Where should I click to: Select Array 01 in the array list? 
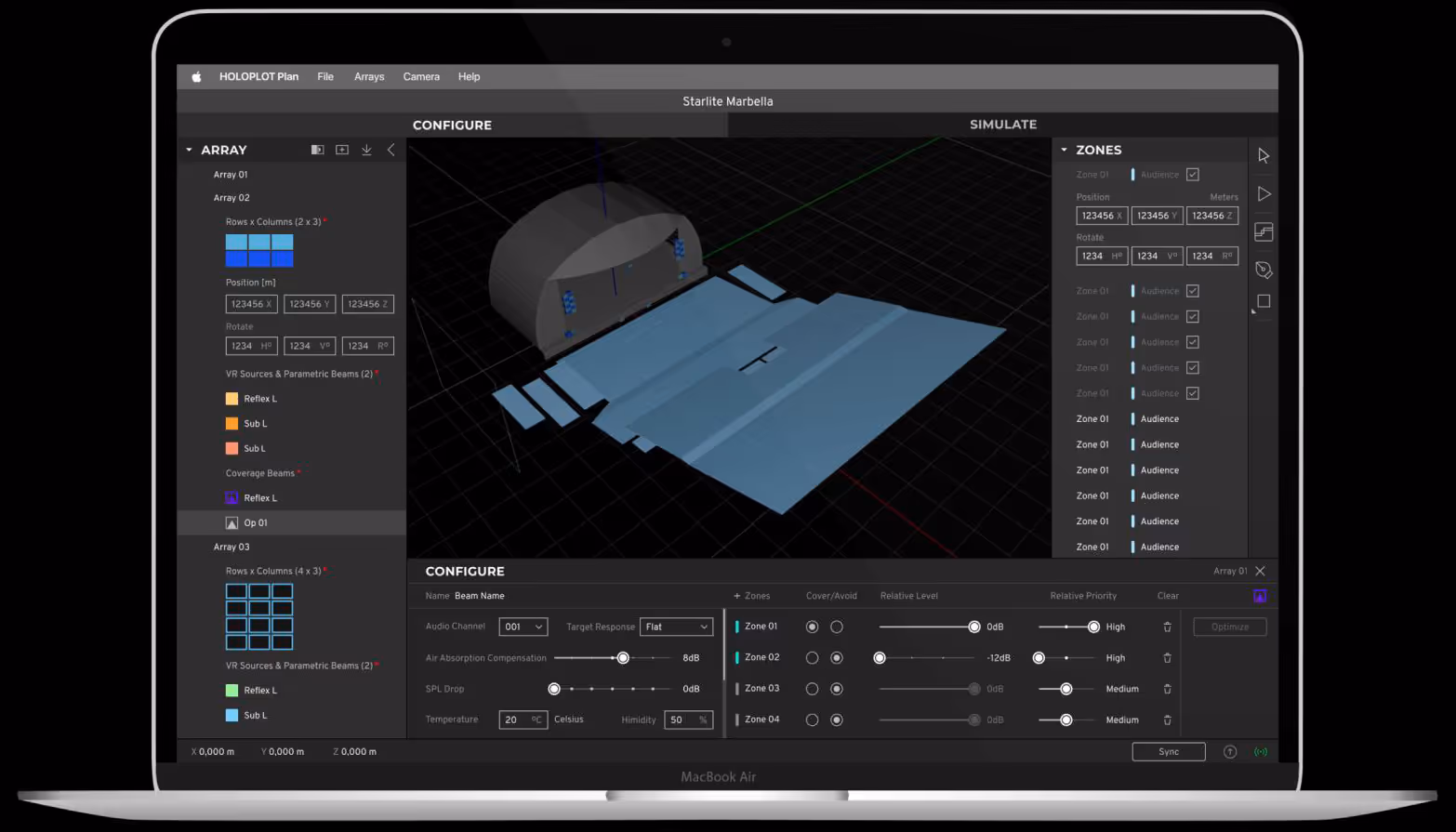point(231,175)
